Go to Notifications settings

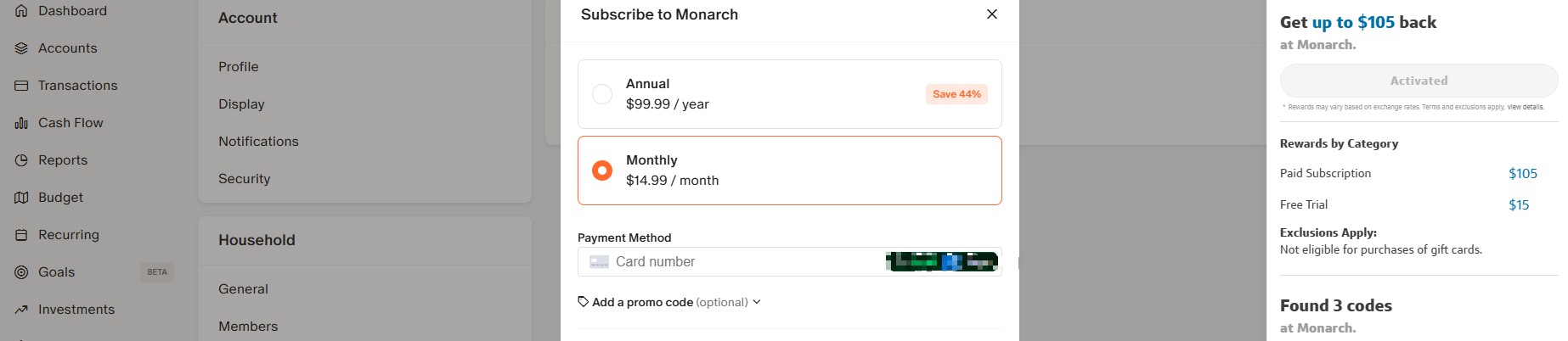258,142
